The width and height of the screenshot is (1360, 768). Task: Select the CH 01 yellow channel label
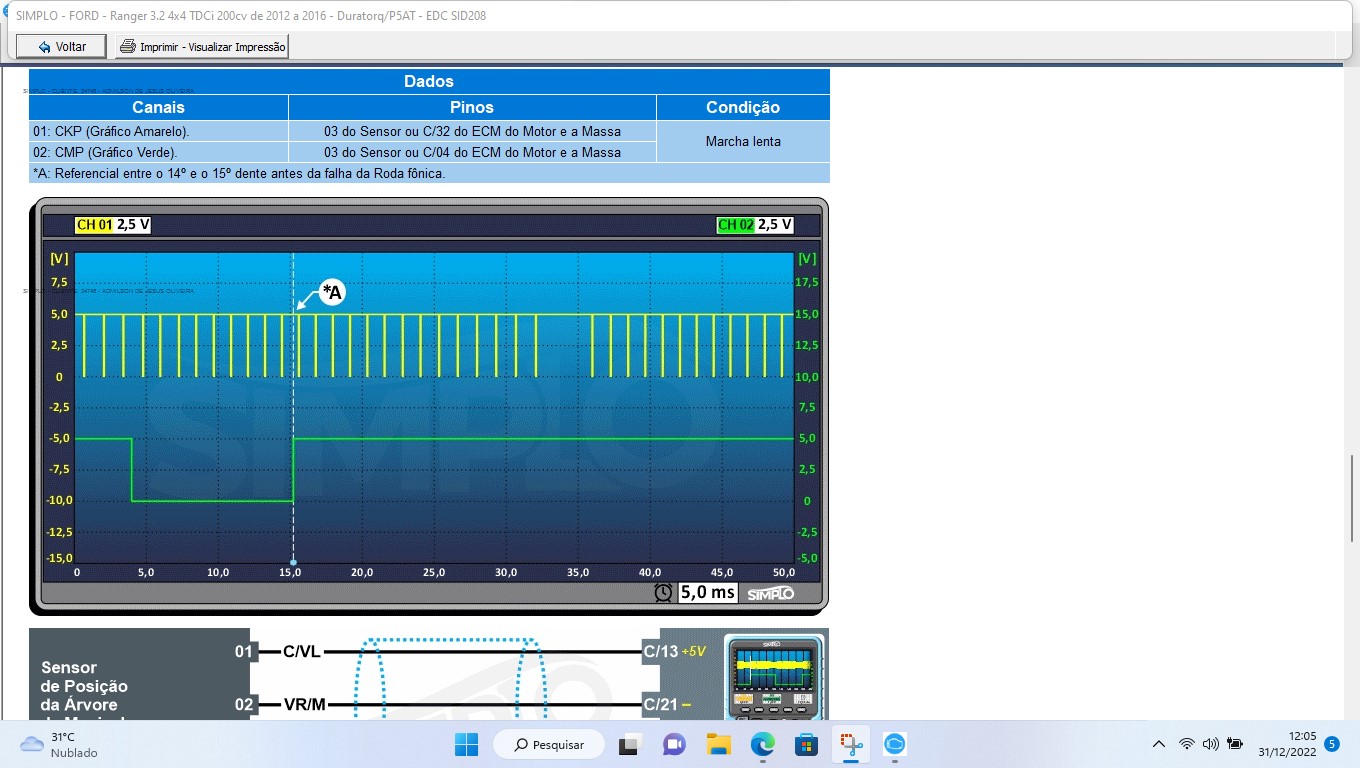[x=94, y=225]
